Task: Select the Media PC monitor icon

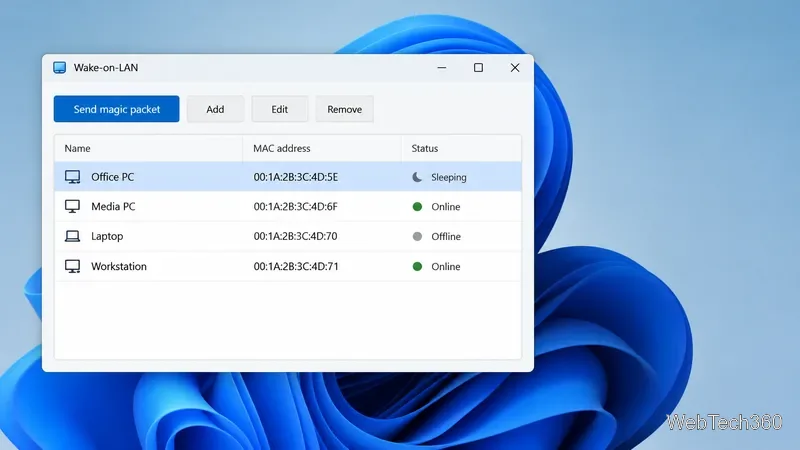Action: point(72,207)
